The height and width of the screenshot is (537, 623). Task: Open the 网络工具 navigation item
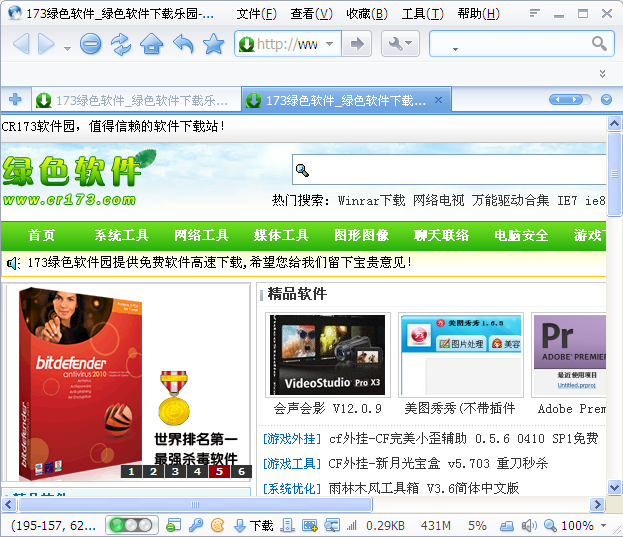pyautogui.click(x=201, y=235)
